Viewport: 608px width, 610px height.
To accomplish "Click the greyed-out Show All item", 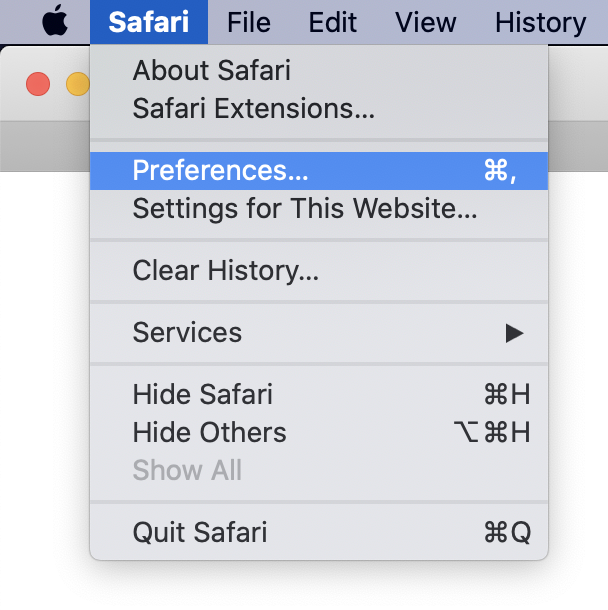I will [x=187, y=470].
